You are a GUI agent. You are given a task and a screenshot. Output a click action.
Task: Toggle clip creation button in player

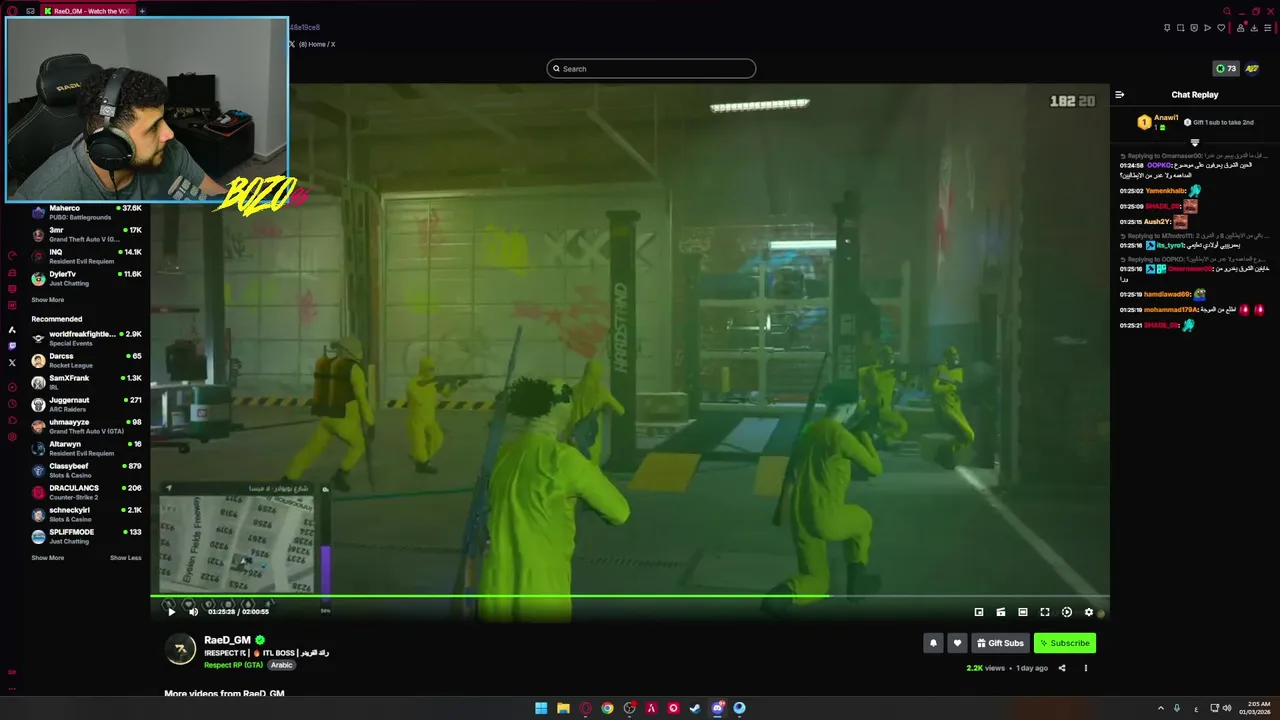pyautogui.click(x=1001, y=612)
